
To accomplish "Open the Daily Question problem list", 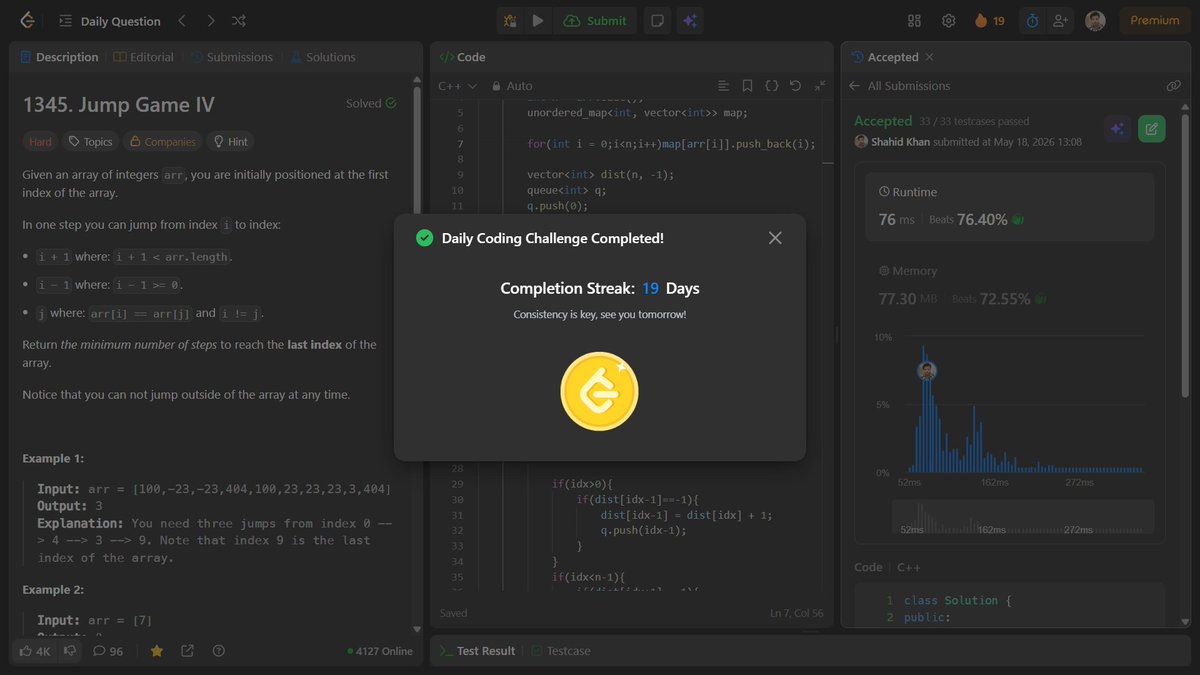I will tap(109, 21).
